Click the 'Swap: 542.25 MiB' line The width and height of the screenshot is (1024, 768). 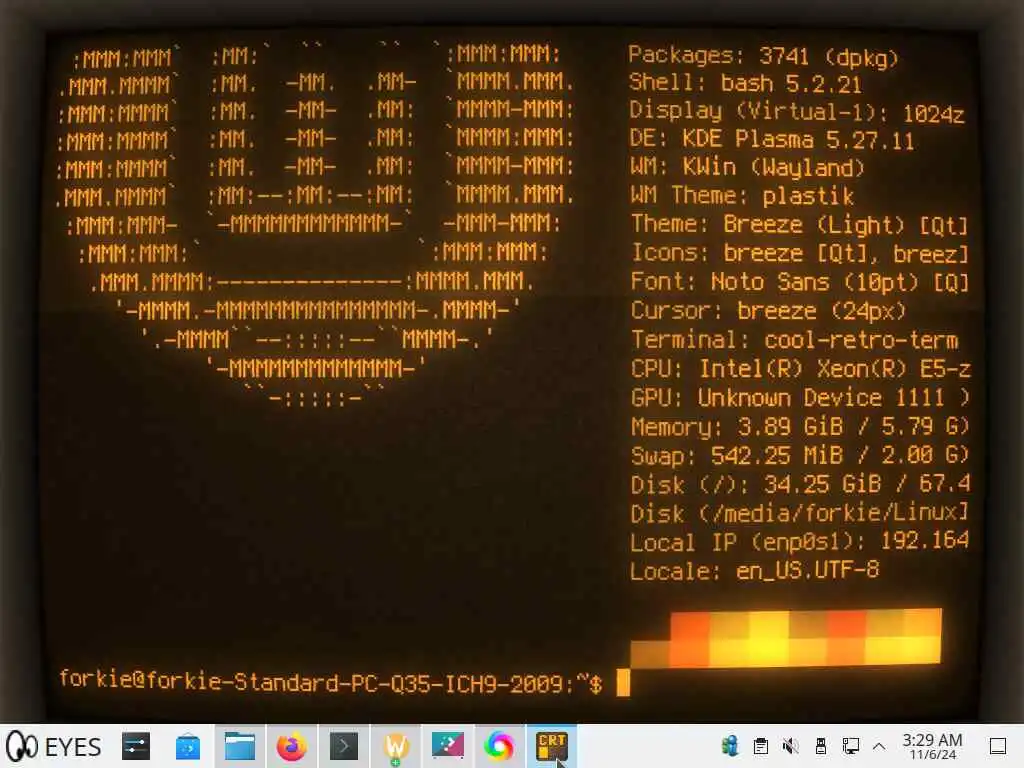(800, 455)
